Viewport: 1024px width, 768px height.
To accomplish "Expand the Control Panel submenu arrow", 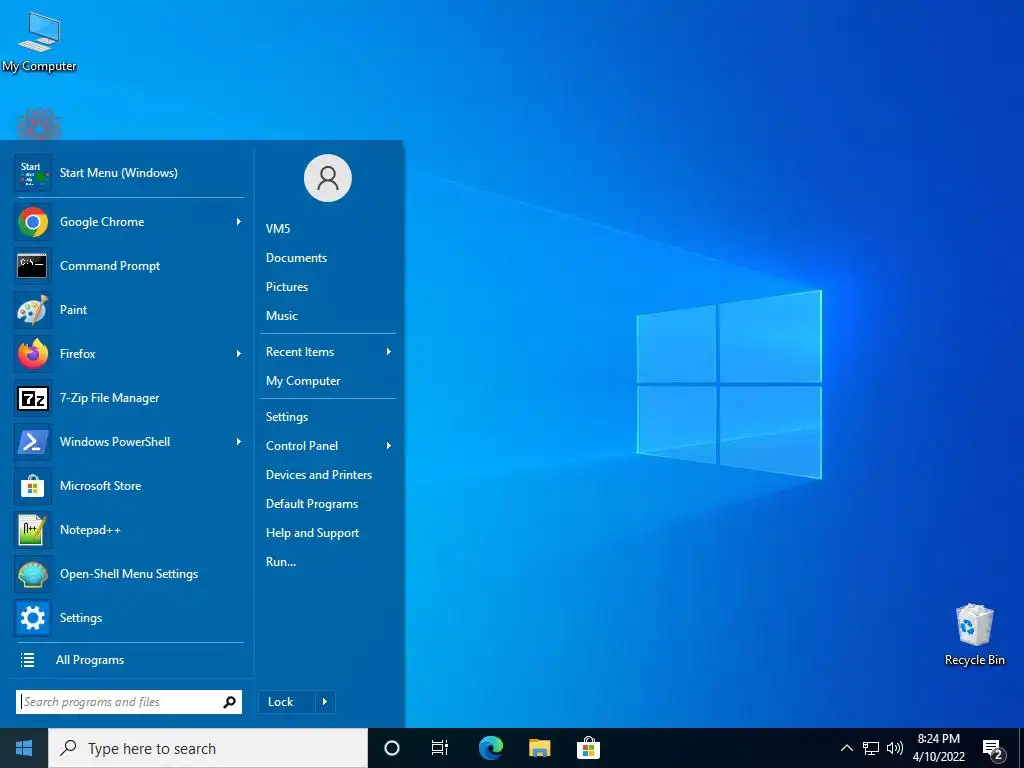I will pos(389,446).
